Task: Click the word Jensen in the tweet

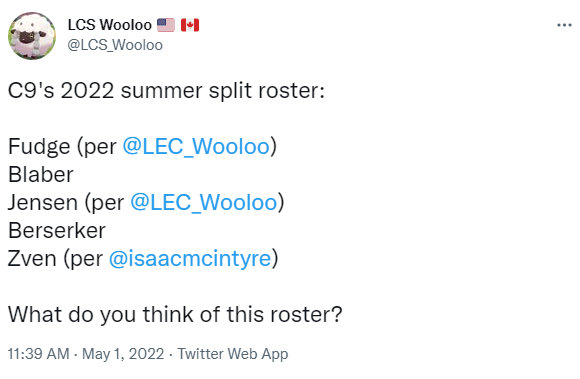Action: pyautogui.click(x=43, y=202)
